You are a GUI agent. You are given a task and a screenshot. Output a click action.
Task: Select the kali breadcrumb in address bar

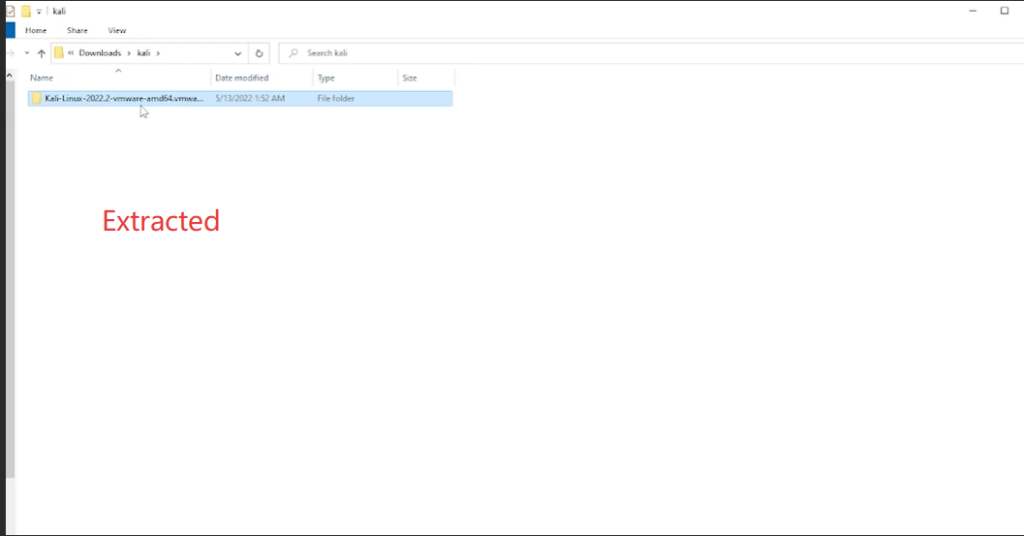144,53
